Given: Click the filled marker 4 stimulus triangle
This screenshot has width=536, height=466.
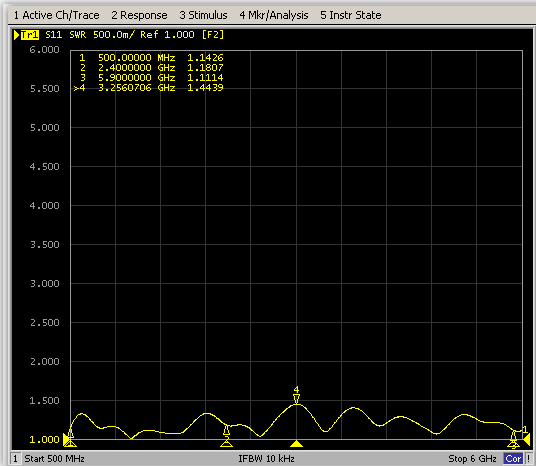Looking at the screenshot, I should (x=296, y=444).
